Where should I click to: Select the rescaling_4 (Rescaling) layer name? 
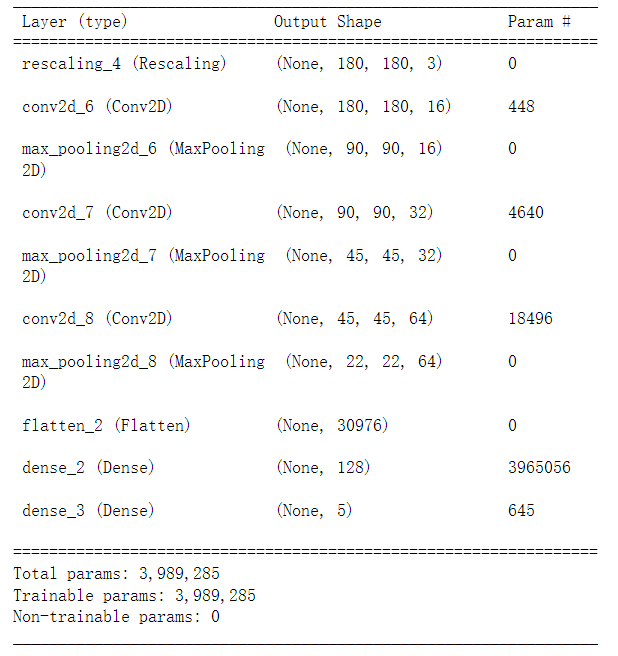coord(124,64)
